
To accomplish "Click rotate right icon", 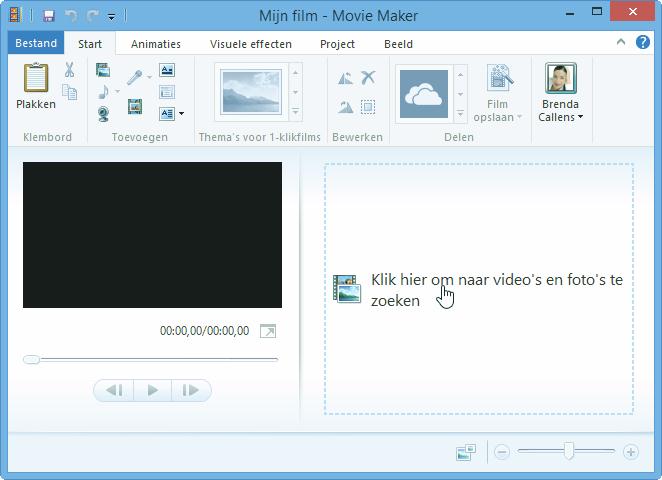I will click(345, 107).
